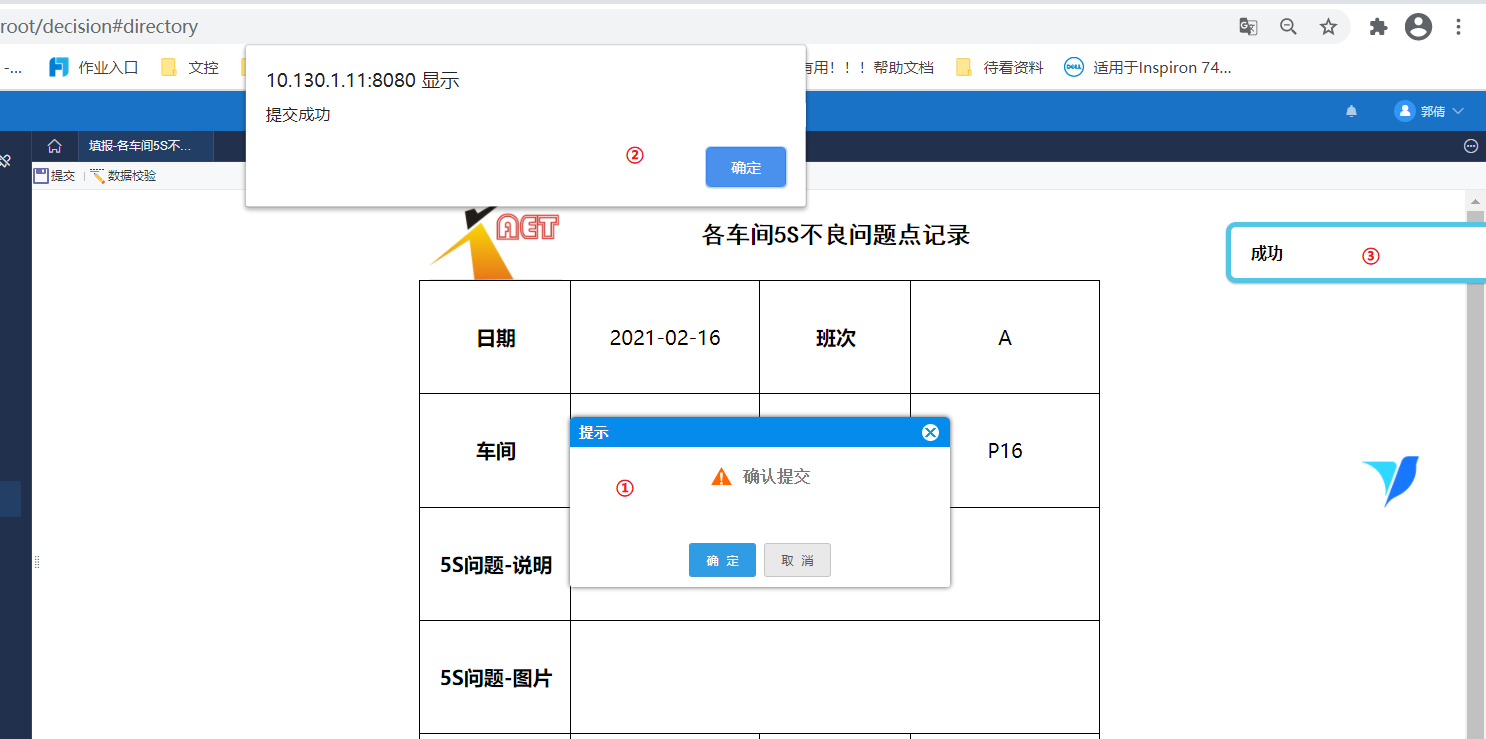Click the blue bird floating icon
Image resolution: width=1486 pixels, height=739 pixels.
coord(1390,480)
